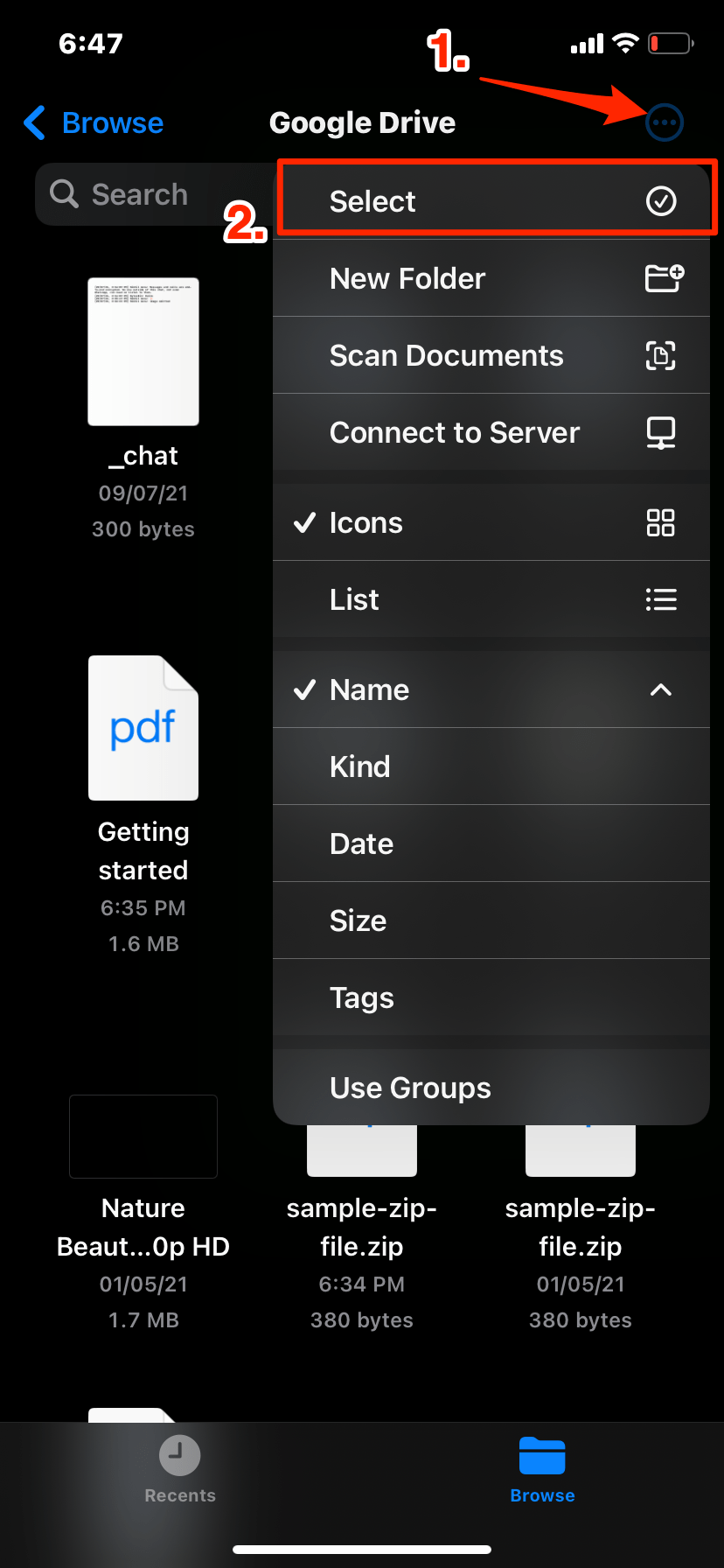
Task: Open the Recents clock tab
Action: pyautogui.click(x=179, y=1470)
